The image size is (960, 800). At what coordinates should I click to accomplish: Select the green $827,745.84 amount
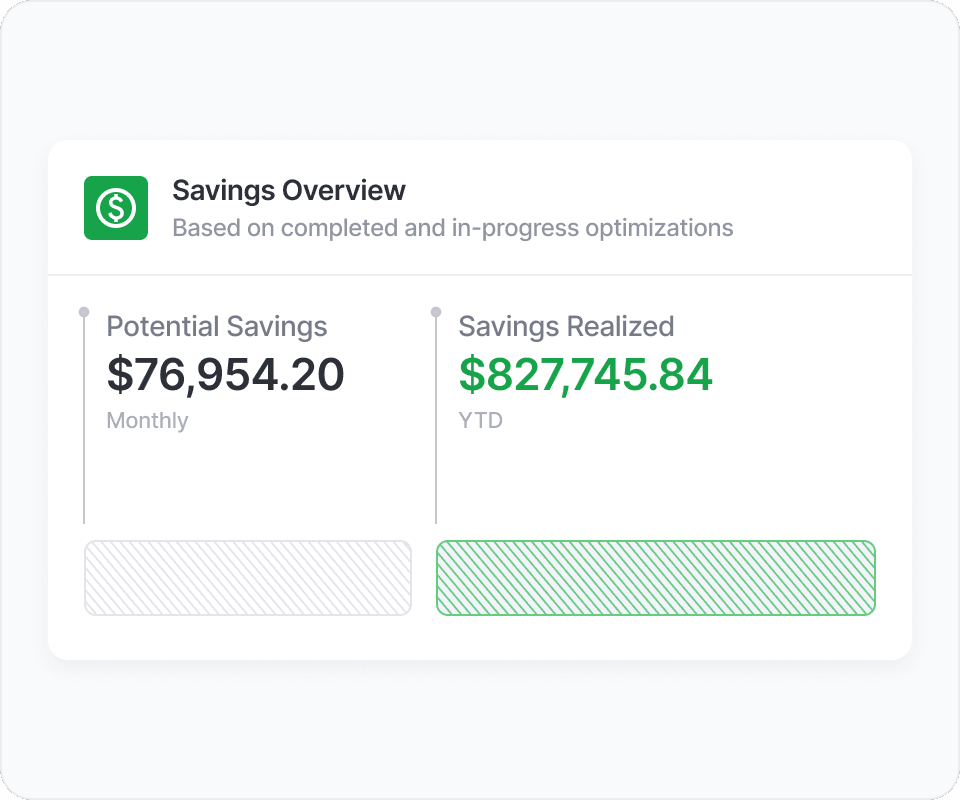(x=585, y=374)
